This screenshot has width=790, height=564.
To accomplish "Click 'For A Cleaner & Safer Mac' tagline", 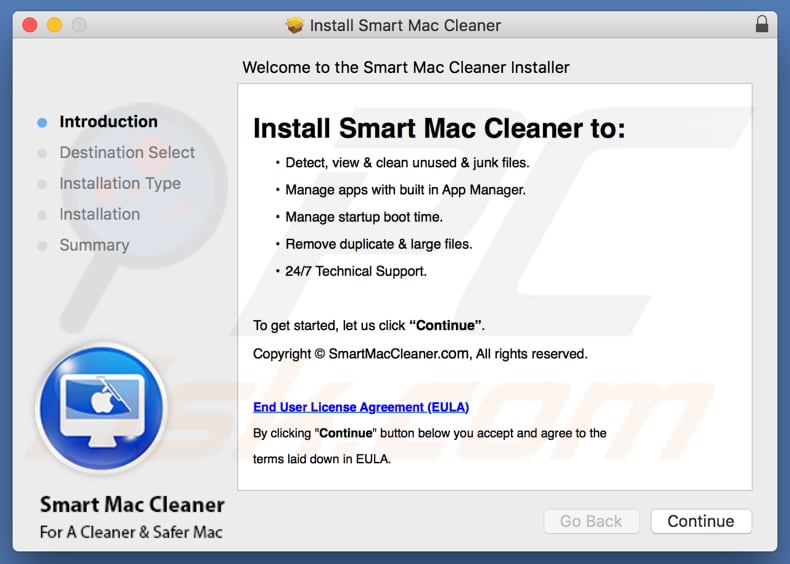I will pos(131,532).
